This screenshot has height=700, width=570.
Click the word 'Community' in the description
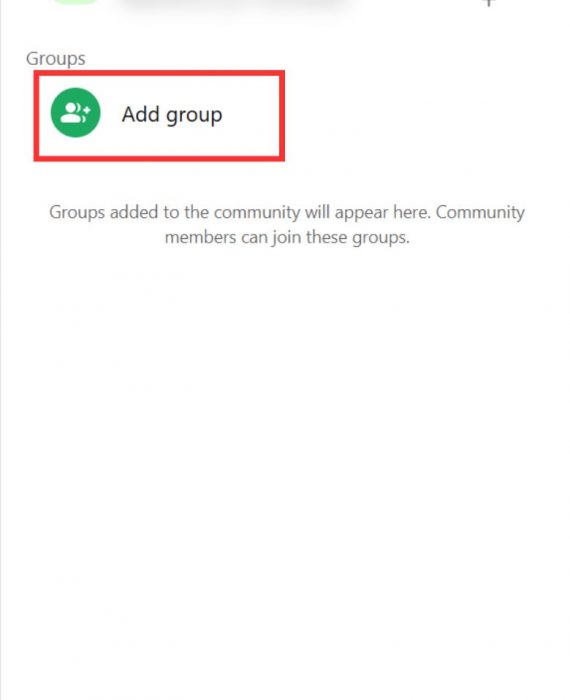[x=480, y=212]
